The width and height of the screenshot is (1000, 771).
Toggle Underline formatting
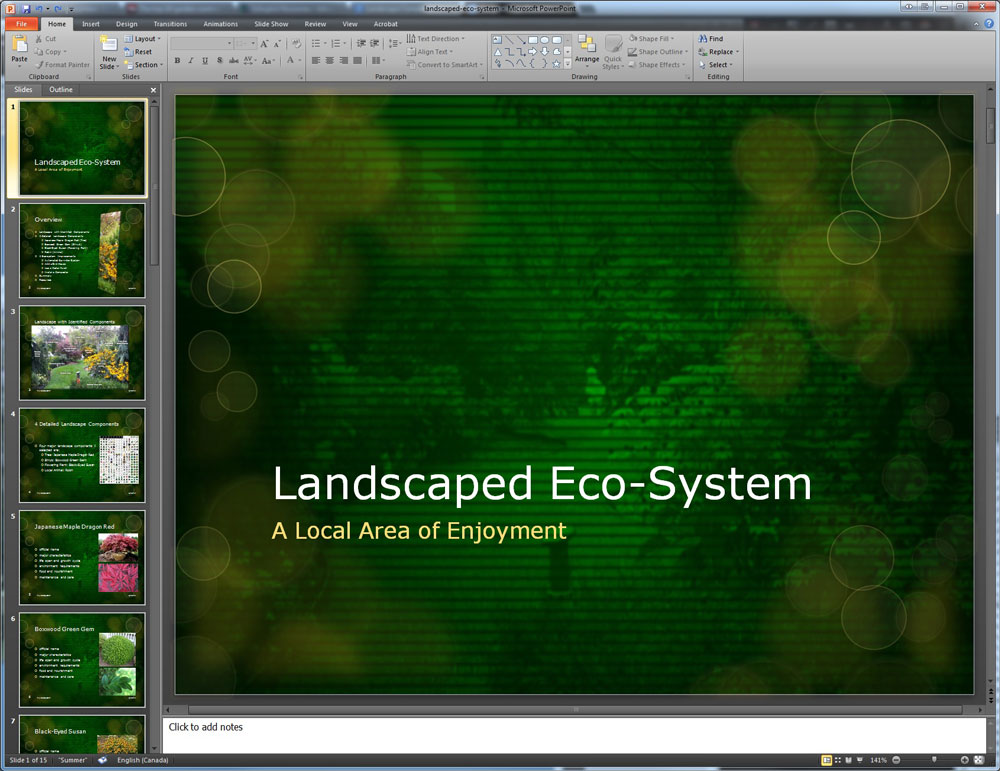tap(205, 61)
